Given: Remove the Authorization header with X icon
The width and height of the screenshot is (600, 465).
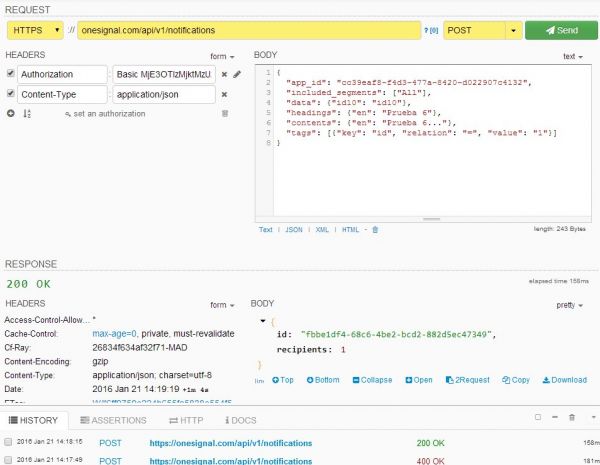Looking at the screenshot, I should coord(225,74).
